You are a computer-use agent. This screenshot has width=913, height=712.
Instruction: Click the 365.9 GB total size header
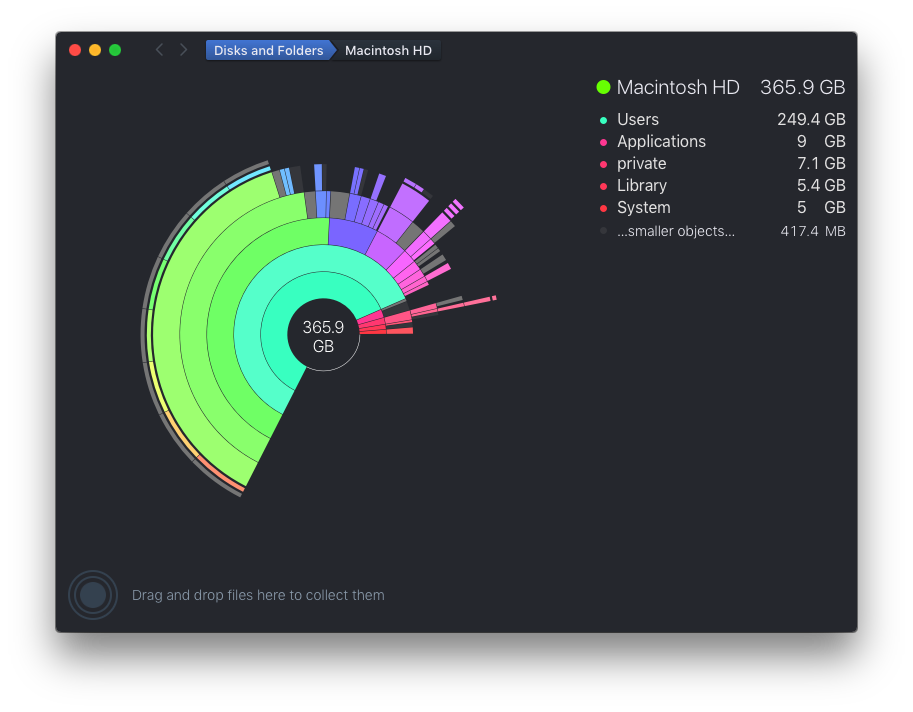coord(802,87)
